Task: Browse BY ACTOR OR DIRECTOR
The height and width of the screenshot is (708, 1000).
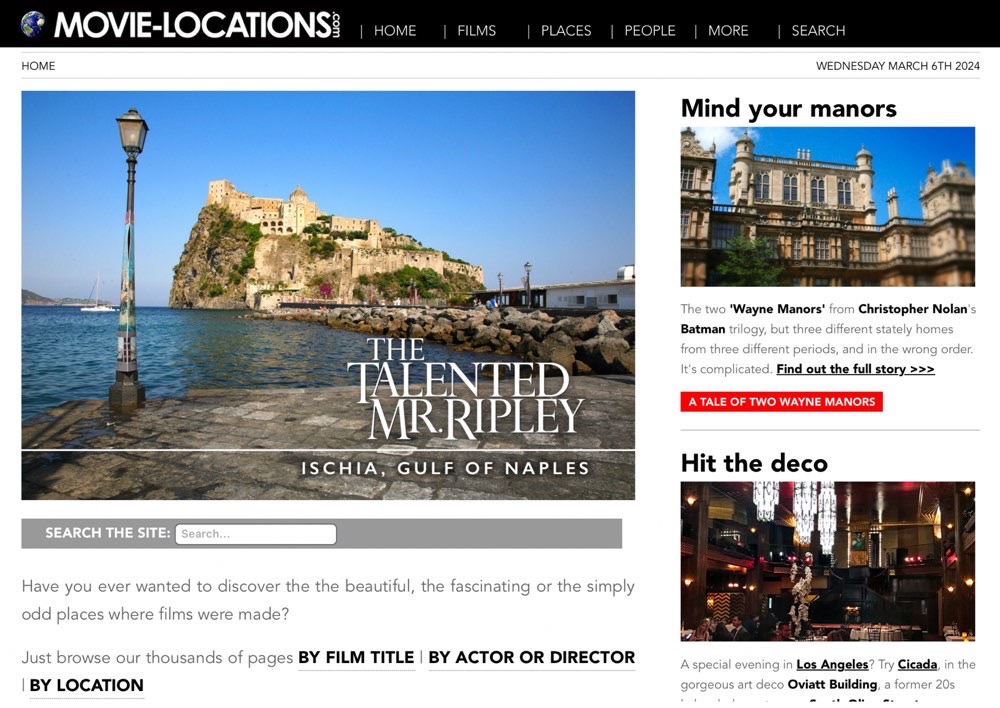Action: click(x=532, y=658)
